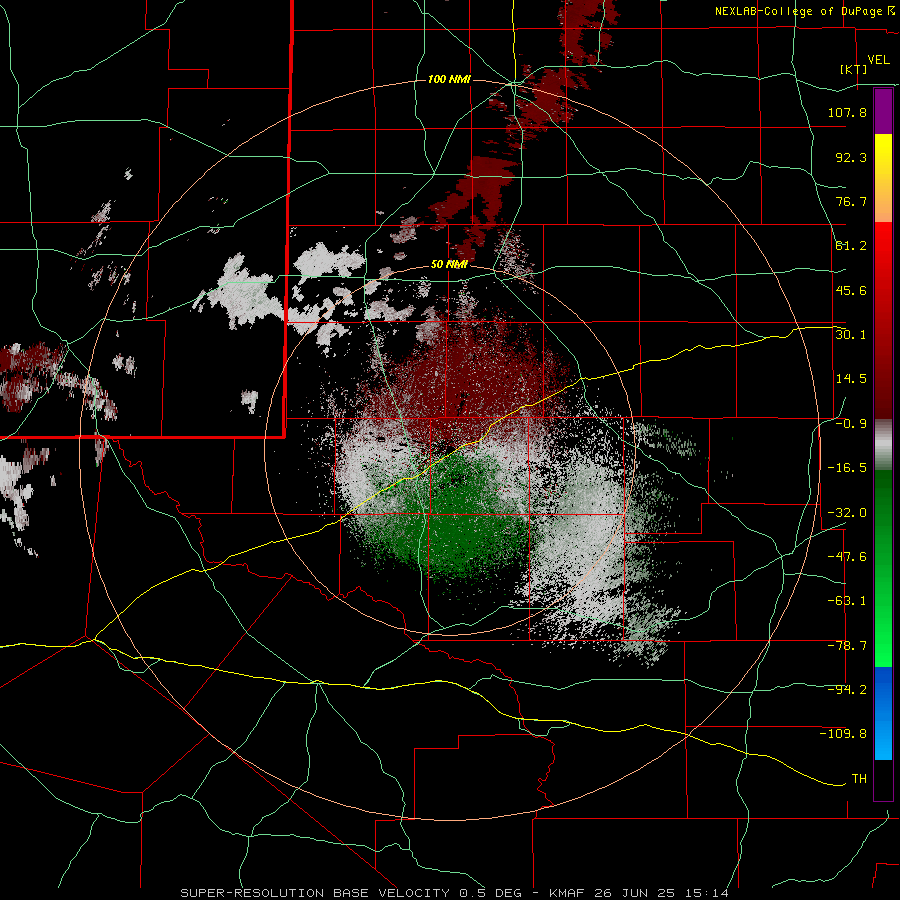This screenshot has width=900, height=900.
Task: Click the -78.7 velocity scale value
Action: [847, 646]
